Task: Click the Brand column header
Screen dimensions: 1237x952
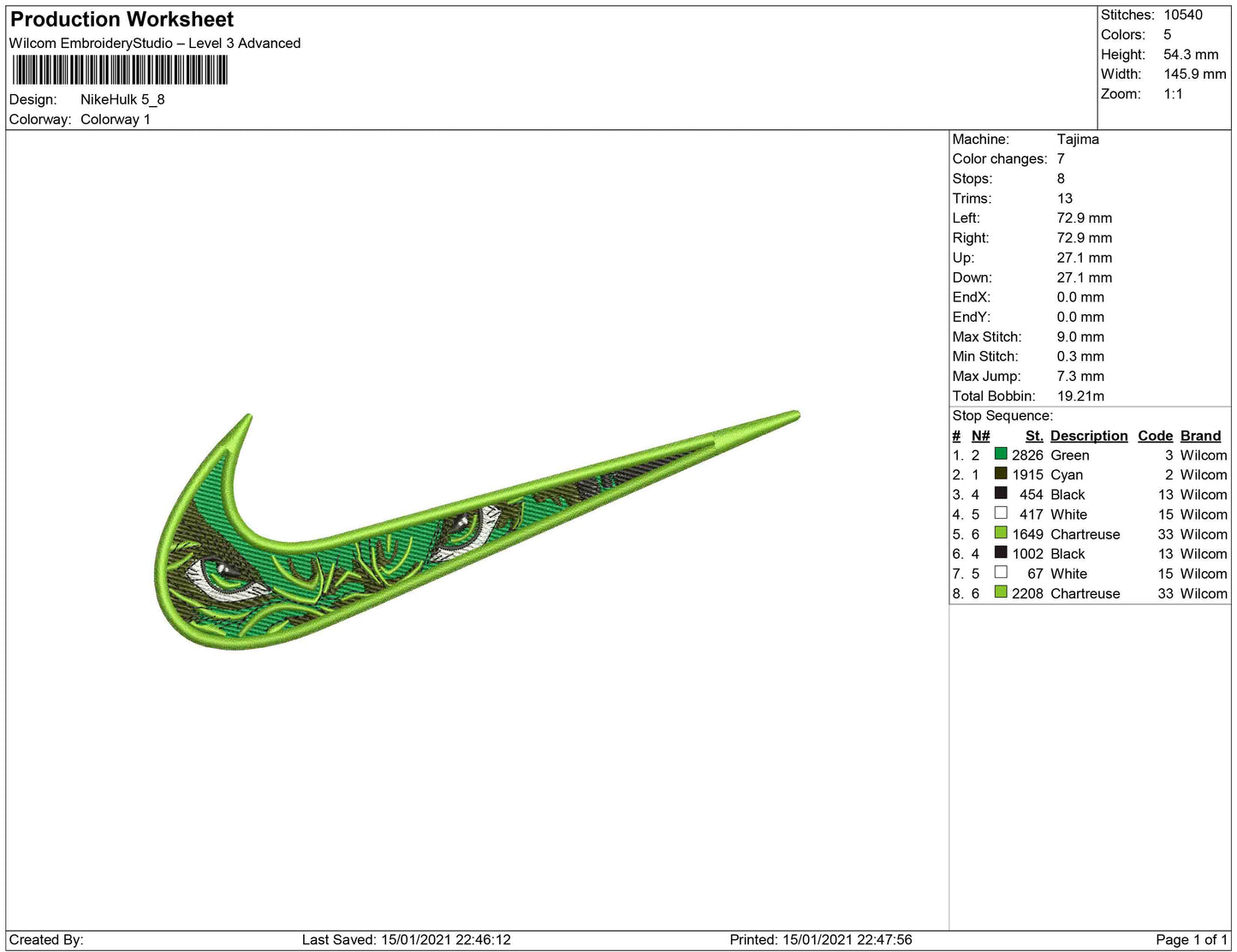Action: point(1200,436)
